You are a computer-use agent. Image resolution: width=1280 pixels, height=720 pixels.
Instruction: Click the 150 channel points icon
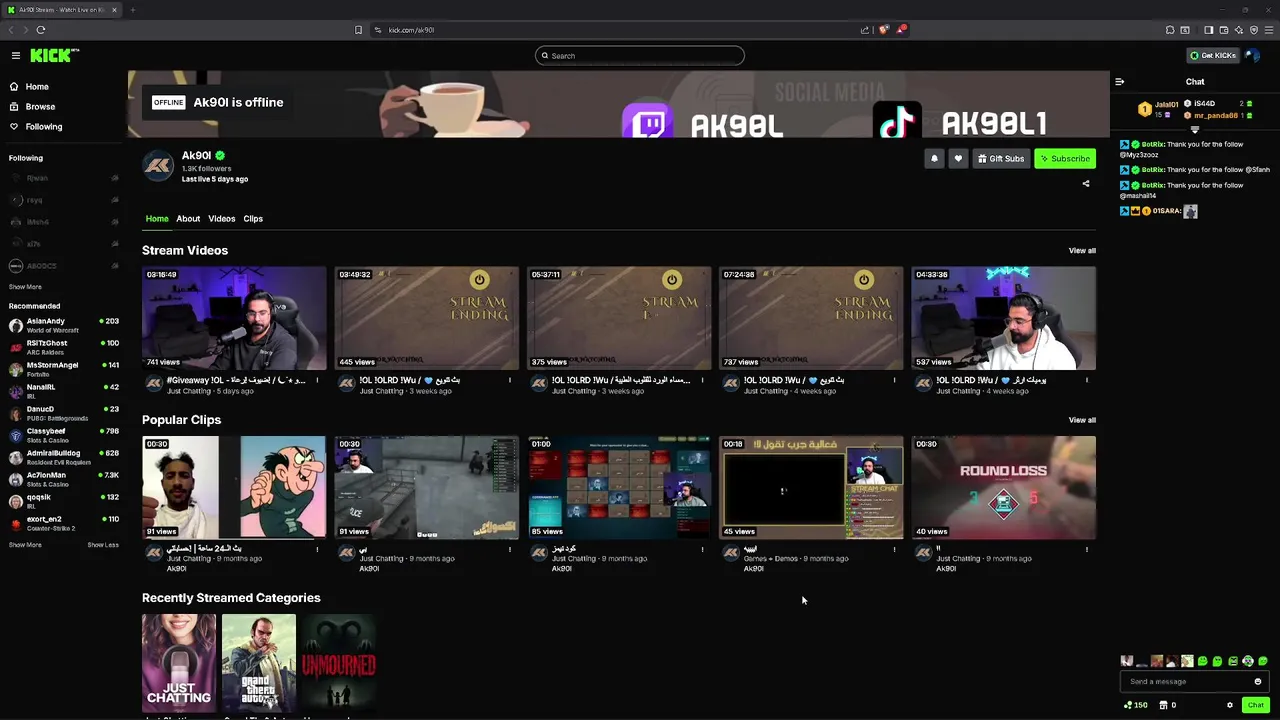coord(1135,705)
